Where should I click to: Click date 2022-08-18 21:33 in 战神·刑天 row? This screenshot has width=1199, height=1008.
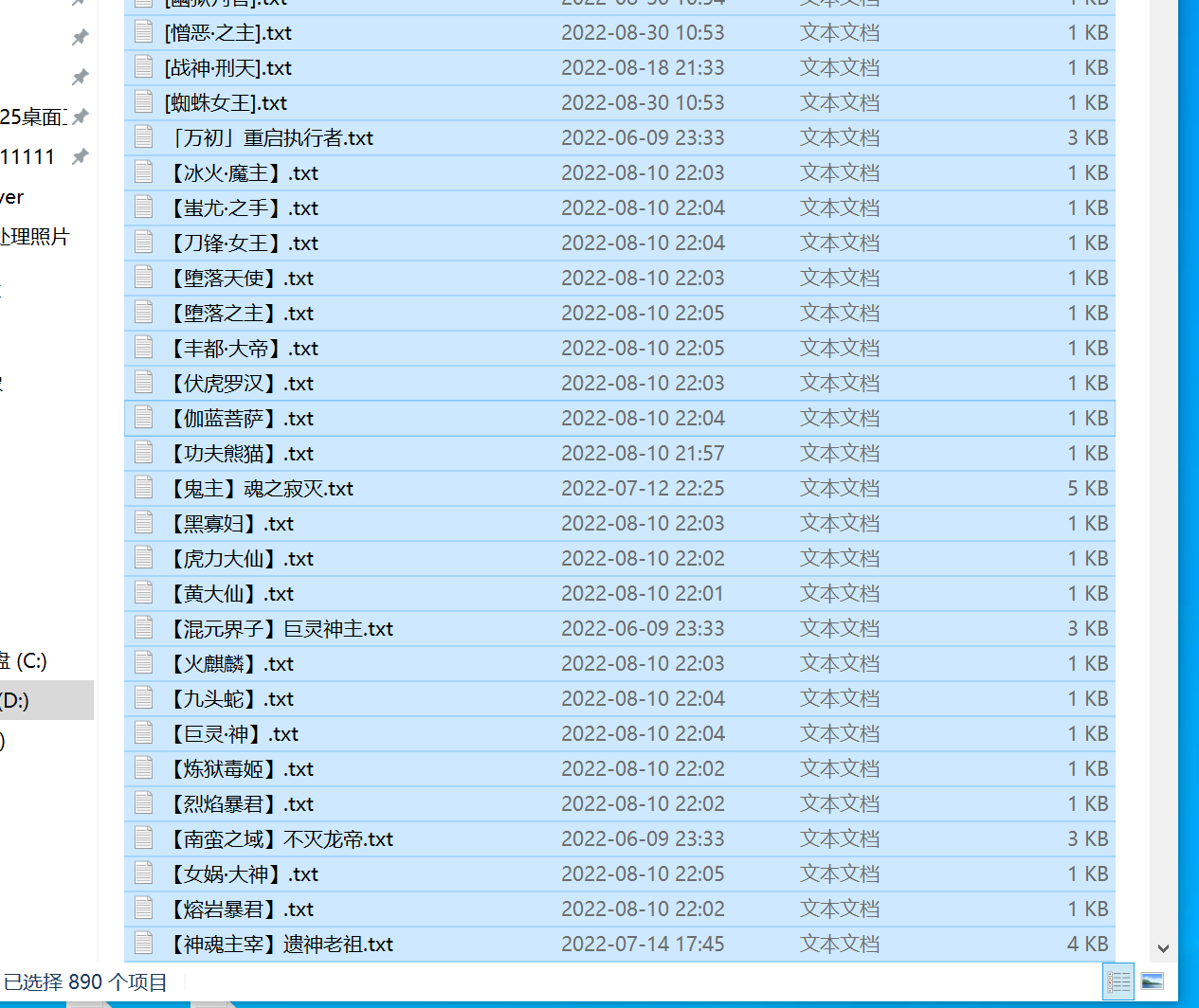click(x=643, y=68)
